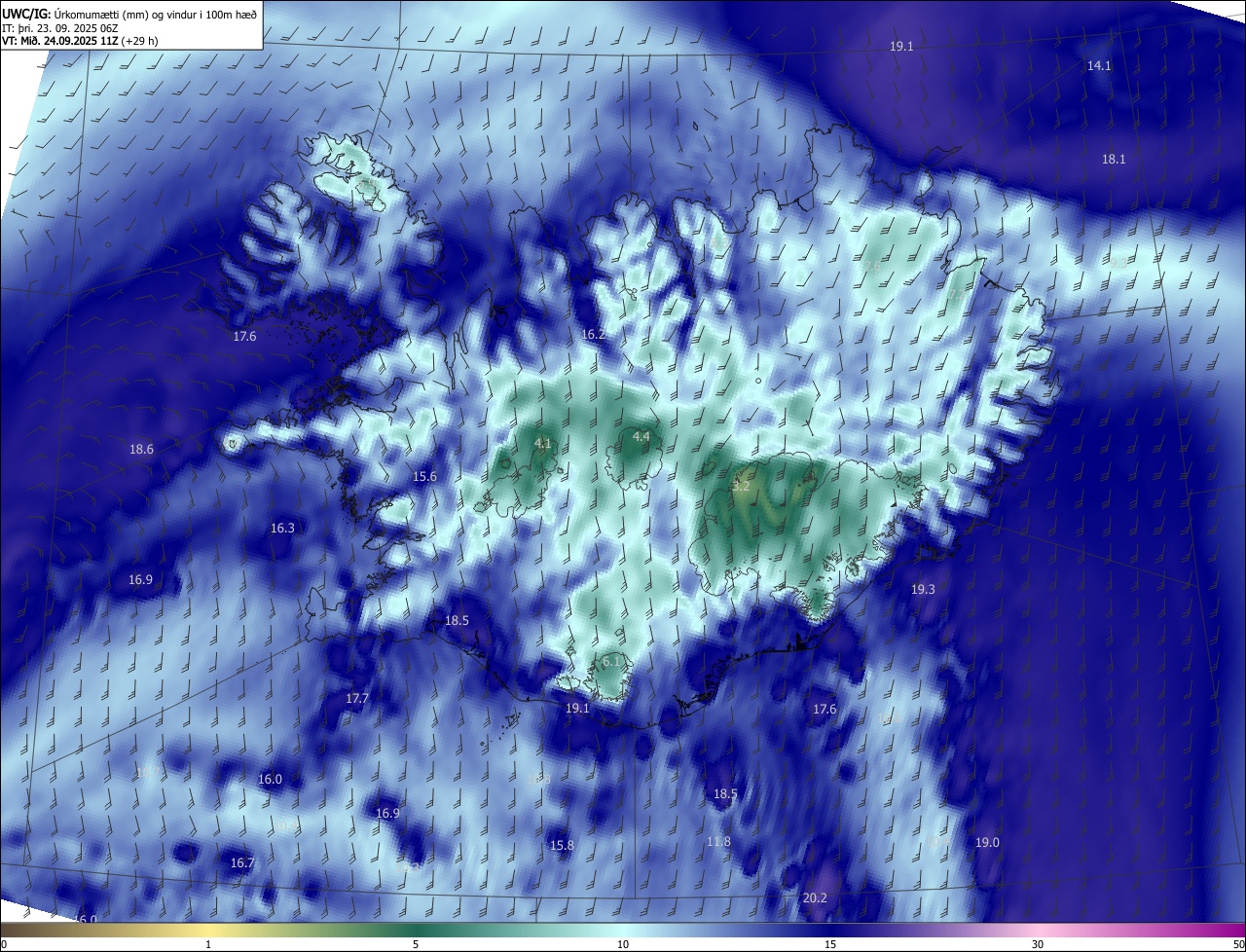Image resolution: width=1246 pixels, height=952 pixels.
Task: Click the map value 14.1
Action: point(1099,65)
